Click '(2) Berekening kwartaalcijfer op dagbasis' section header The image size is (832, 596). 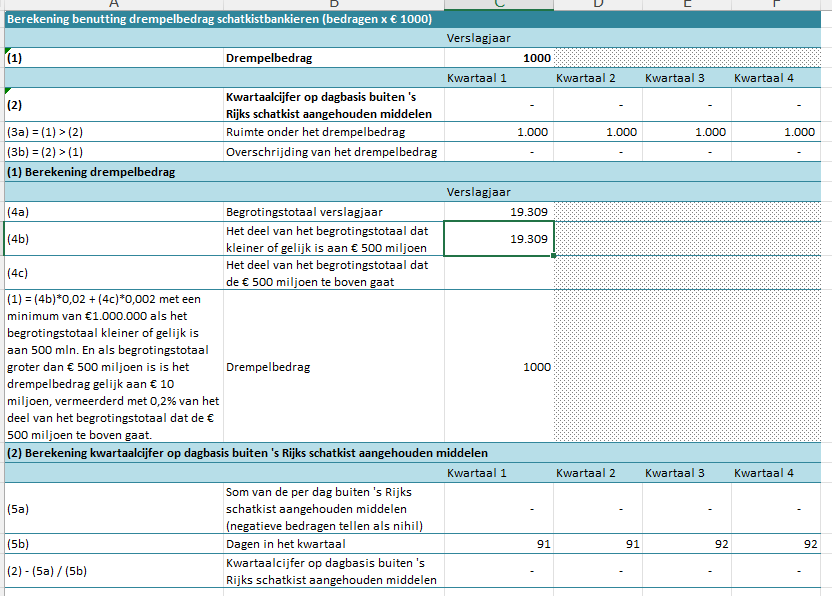point(413,453)
